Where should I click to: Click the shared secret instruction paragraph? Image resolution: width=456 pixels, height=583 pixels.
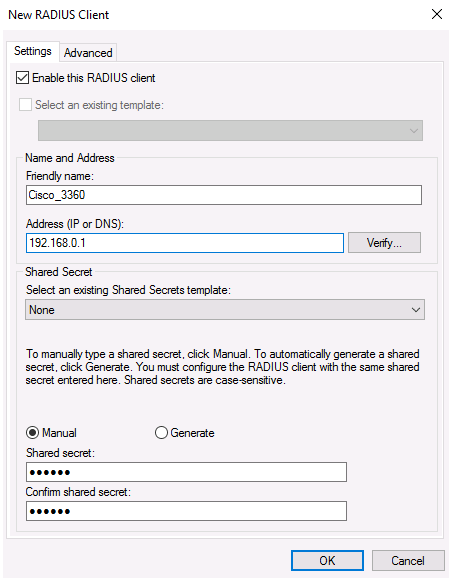click(x=222, y=367)
